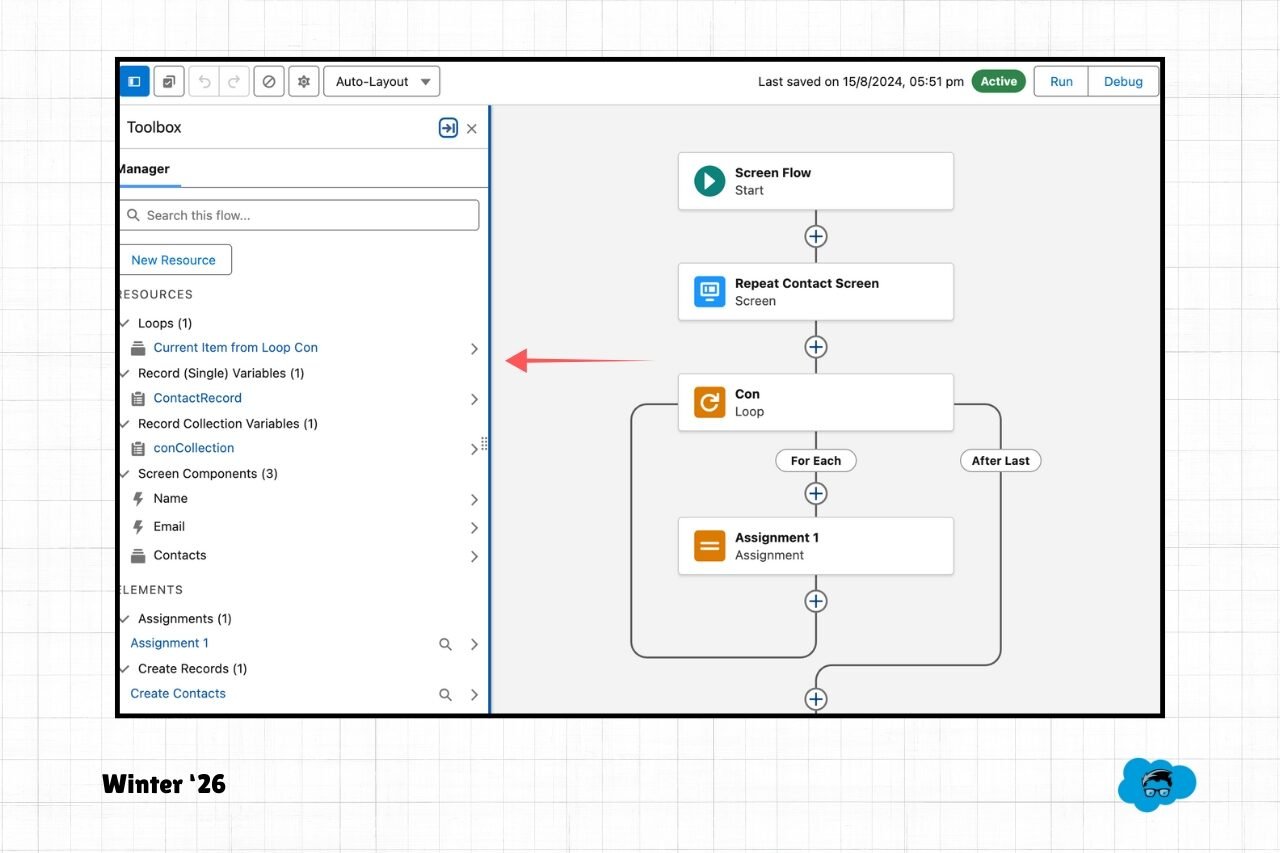Image resolution: width=1280 pixels, height=853 pixels.
Task: Open flow settings gear icon
Action: point(304,81)
